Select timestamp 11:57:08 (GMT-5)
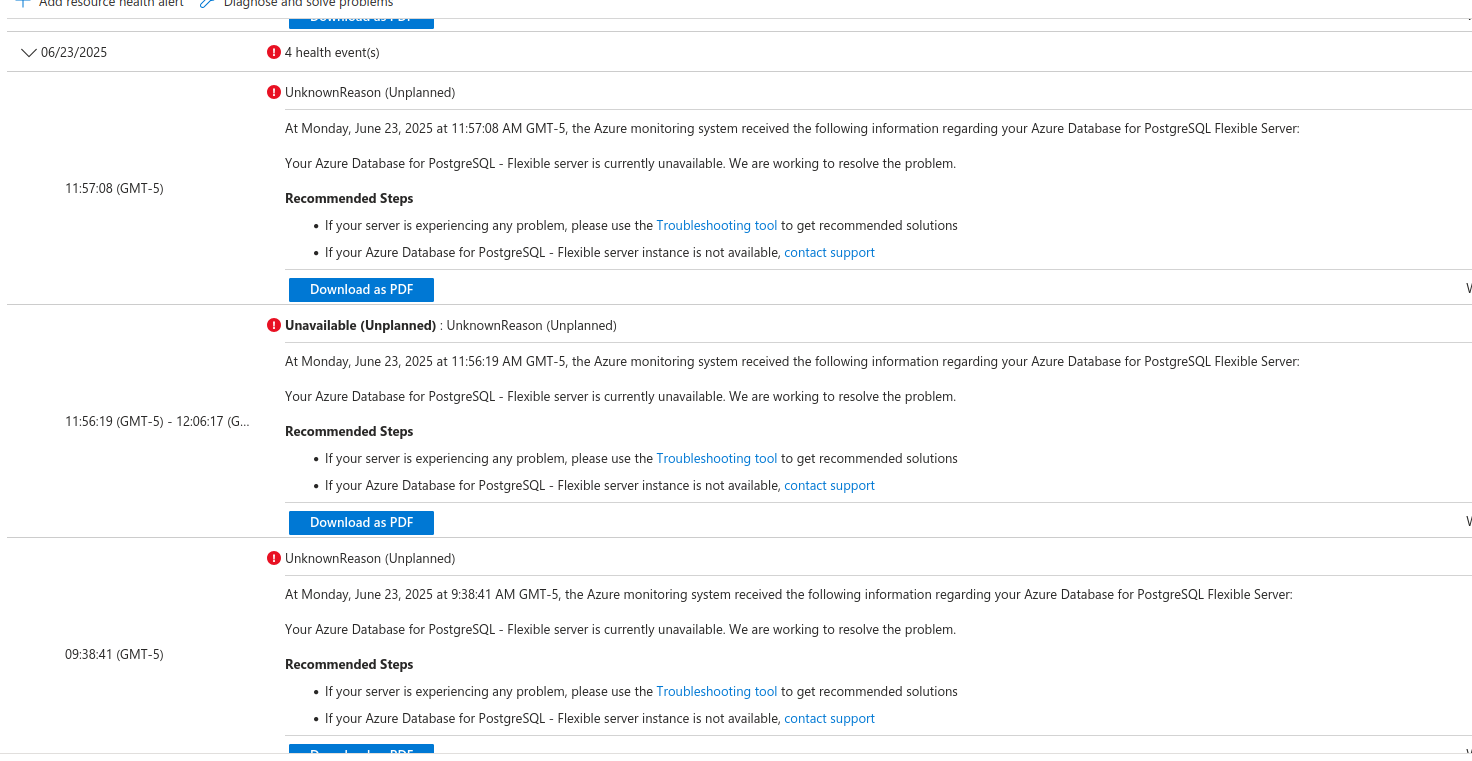The height and width of the screenshot is (761, 1472). coord(114,188)
